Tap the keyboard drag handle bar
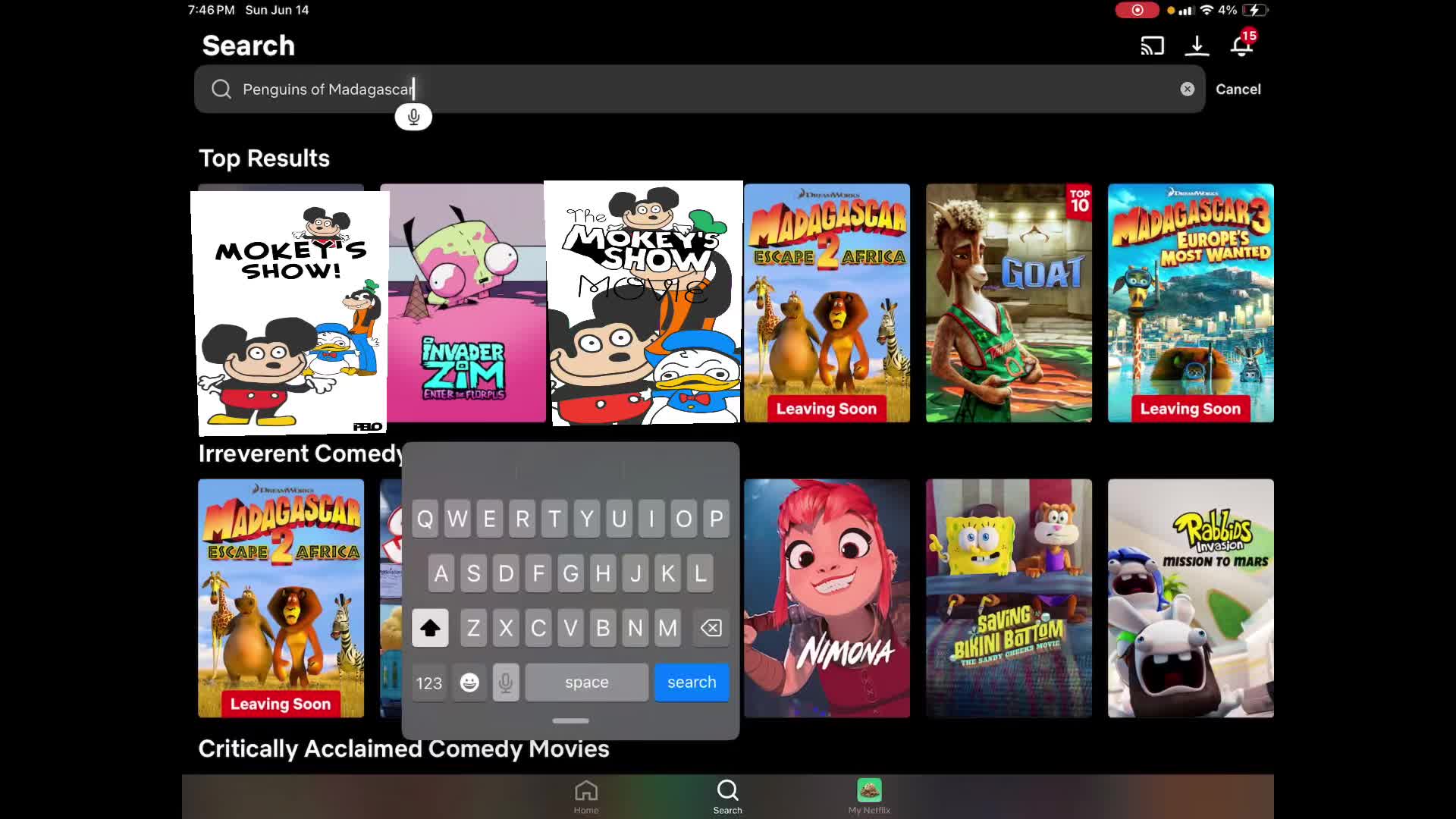1456x819 pixels. point(570,721)
